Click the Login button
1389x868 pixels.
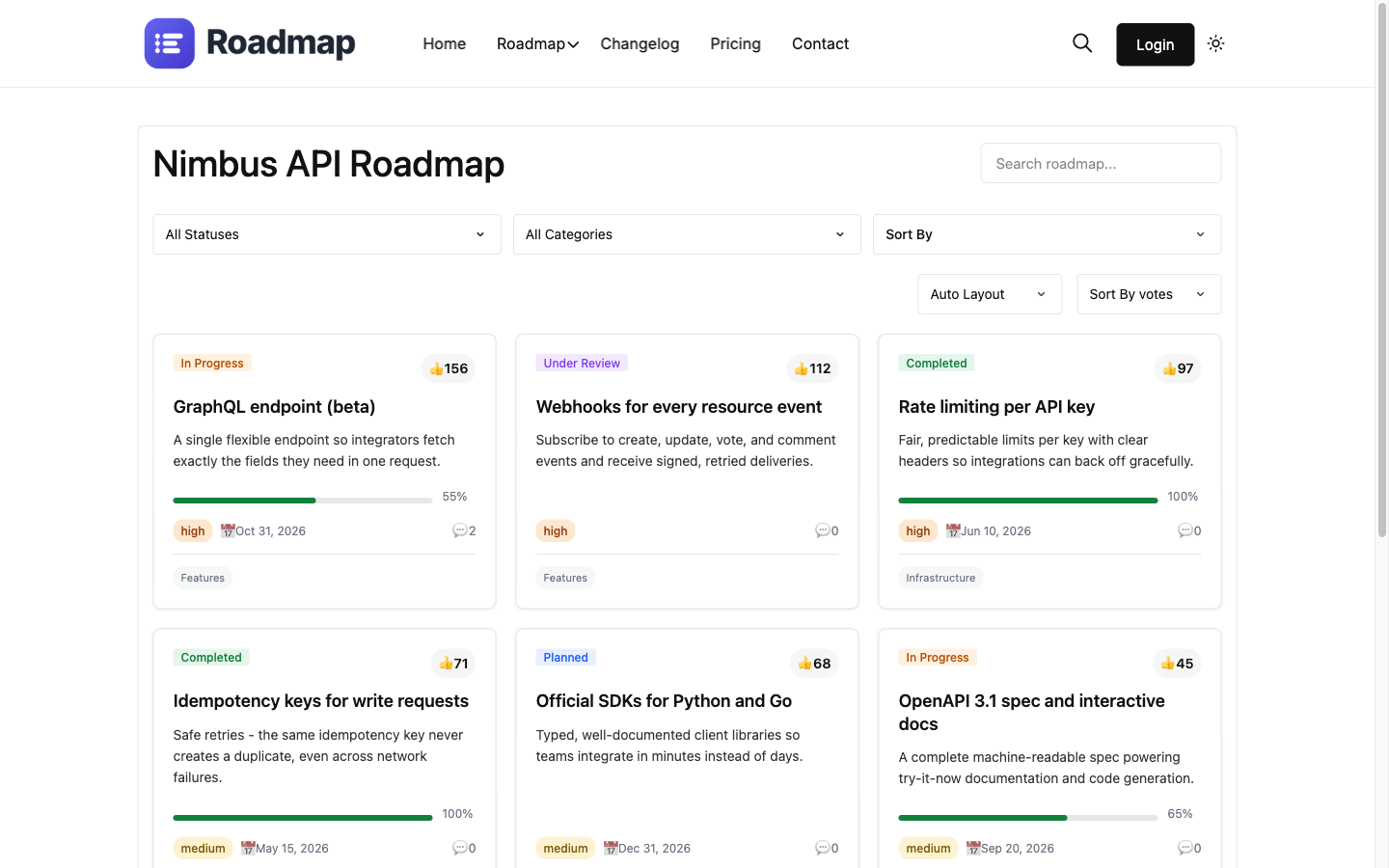pyautogui.click(x=1156, y=44)
